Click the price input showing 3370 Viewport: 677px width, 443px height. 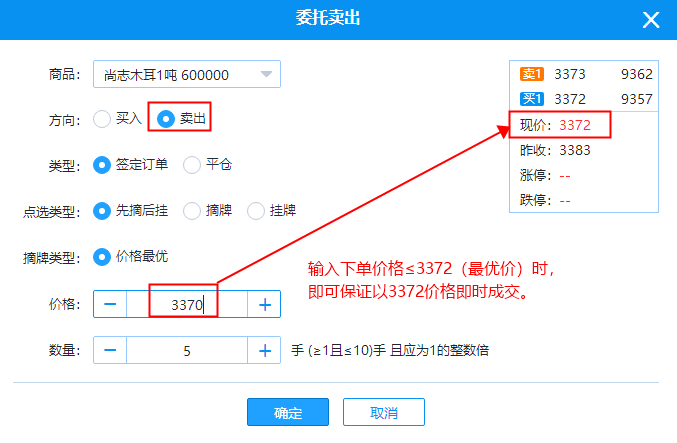pos(187,304)
